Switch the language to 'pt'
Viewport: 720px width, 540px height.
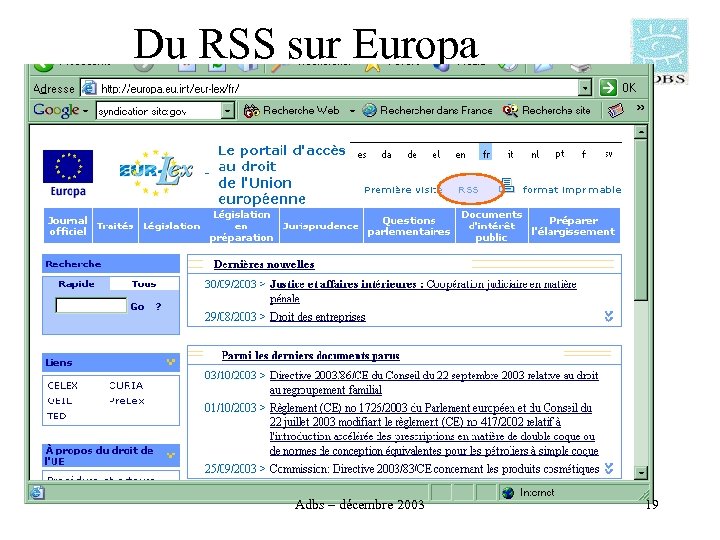(x=559, y=155)
